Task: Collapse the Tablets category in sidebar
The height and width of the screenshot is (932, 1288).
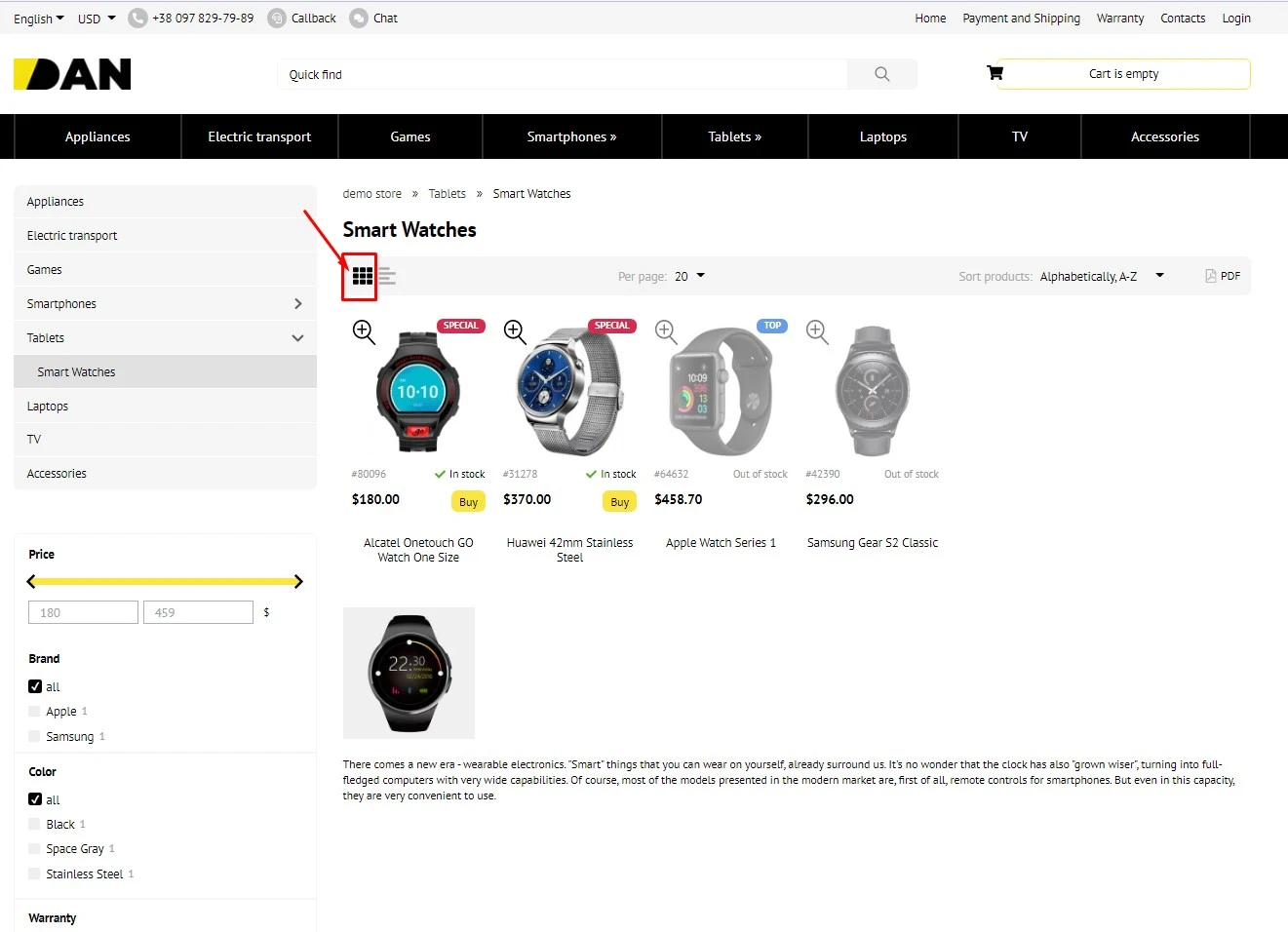Action: coord(297,337)
